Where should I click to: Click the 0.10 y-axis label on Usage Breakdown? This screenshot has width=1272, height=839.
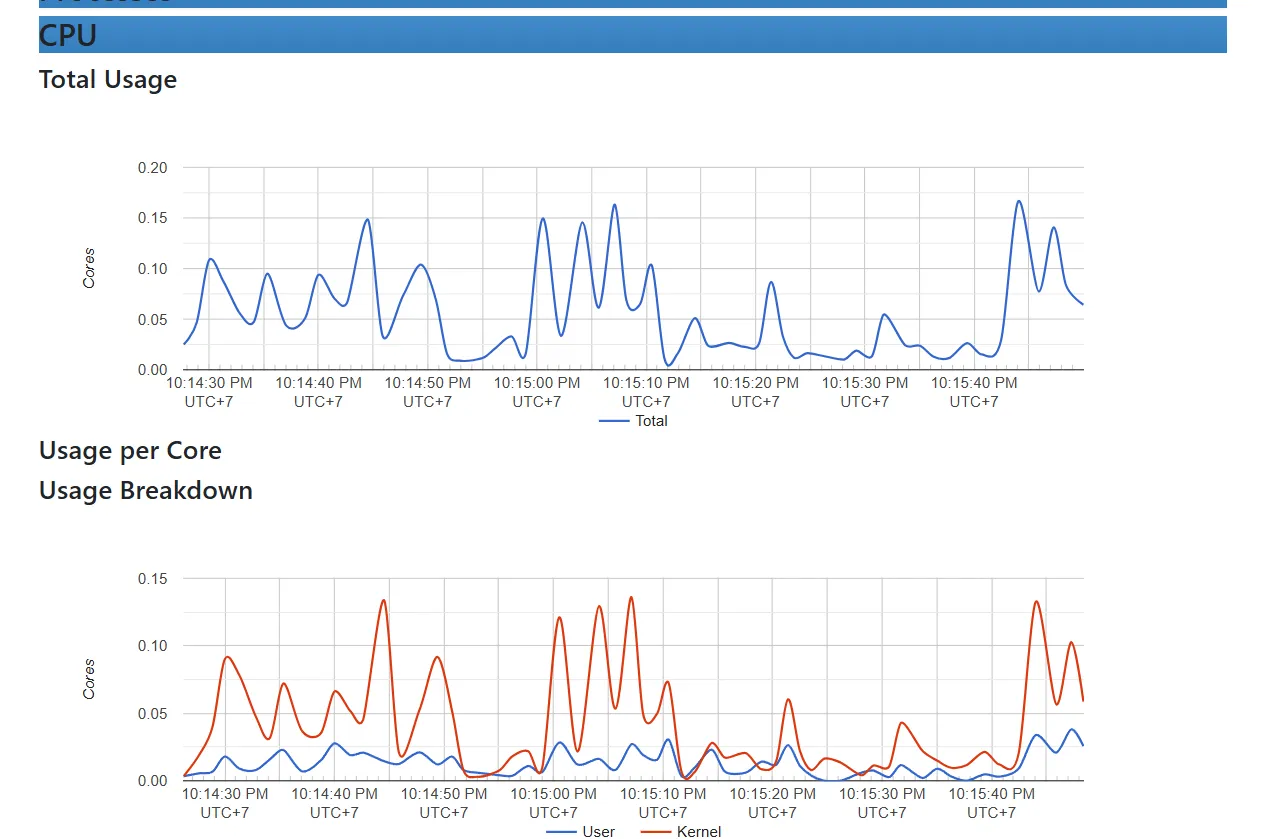tap(152, 646)
